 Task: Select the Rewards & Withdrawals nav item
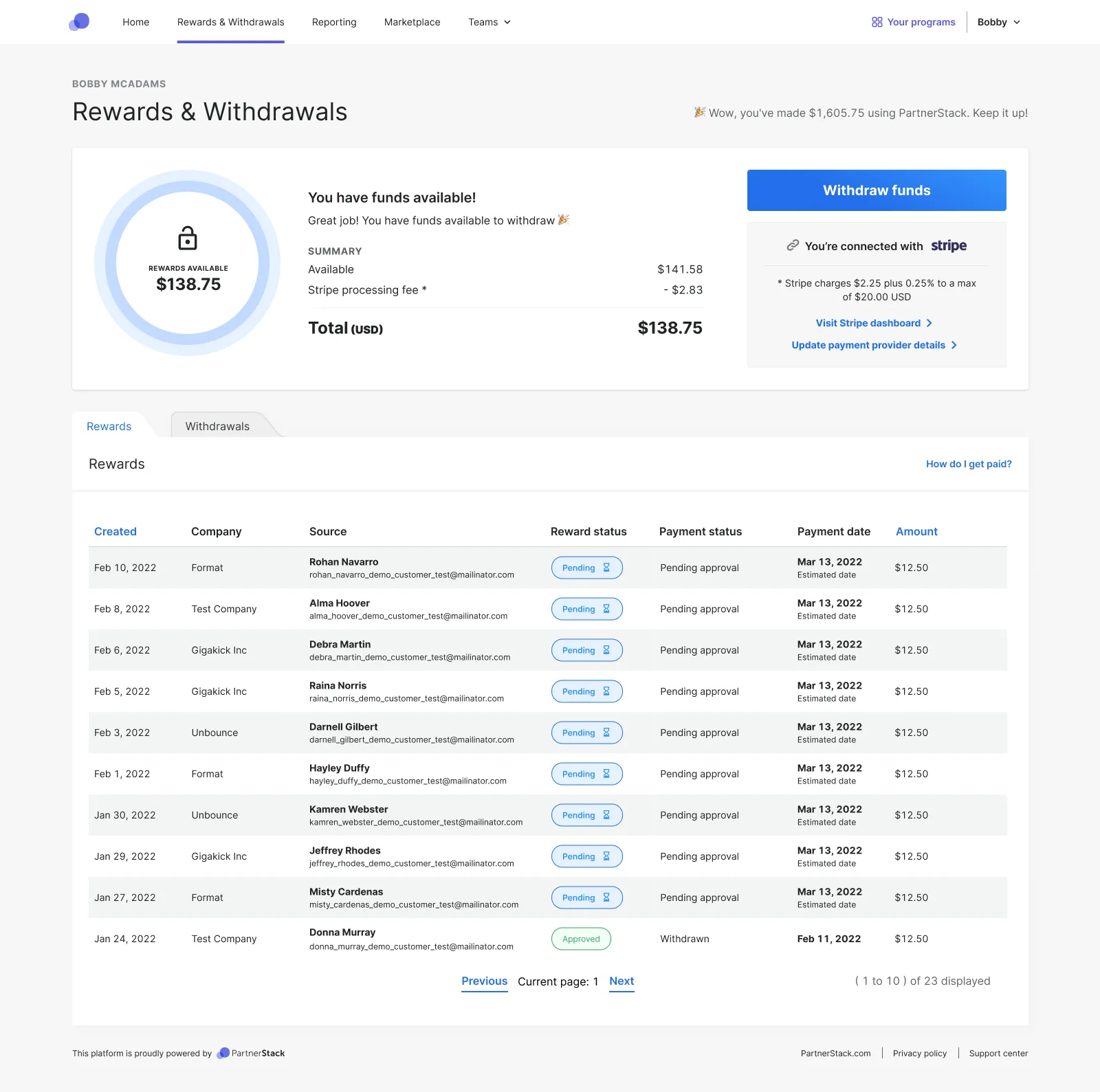point(230,22)
